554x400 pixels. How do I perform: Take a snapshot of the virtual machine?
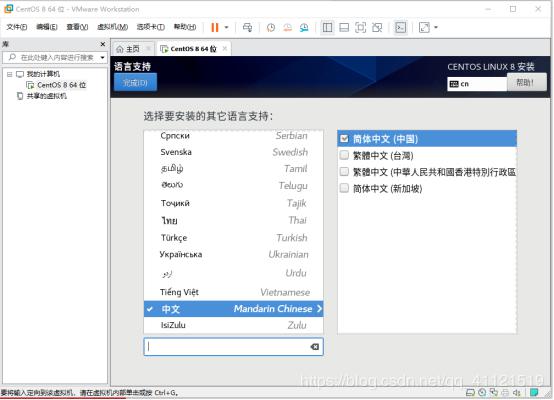pyautogui.click(x=271, y=27)
